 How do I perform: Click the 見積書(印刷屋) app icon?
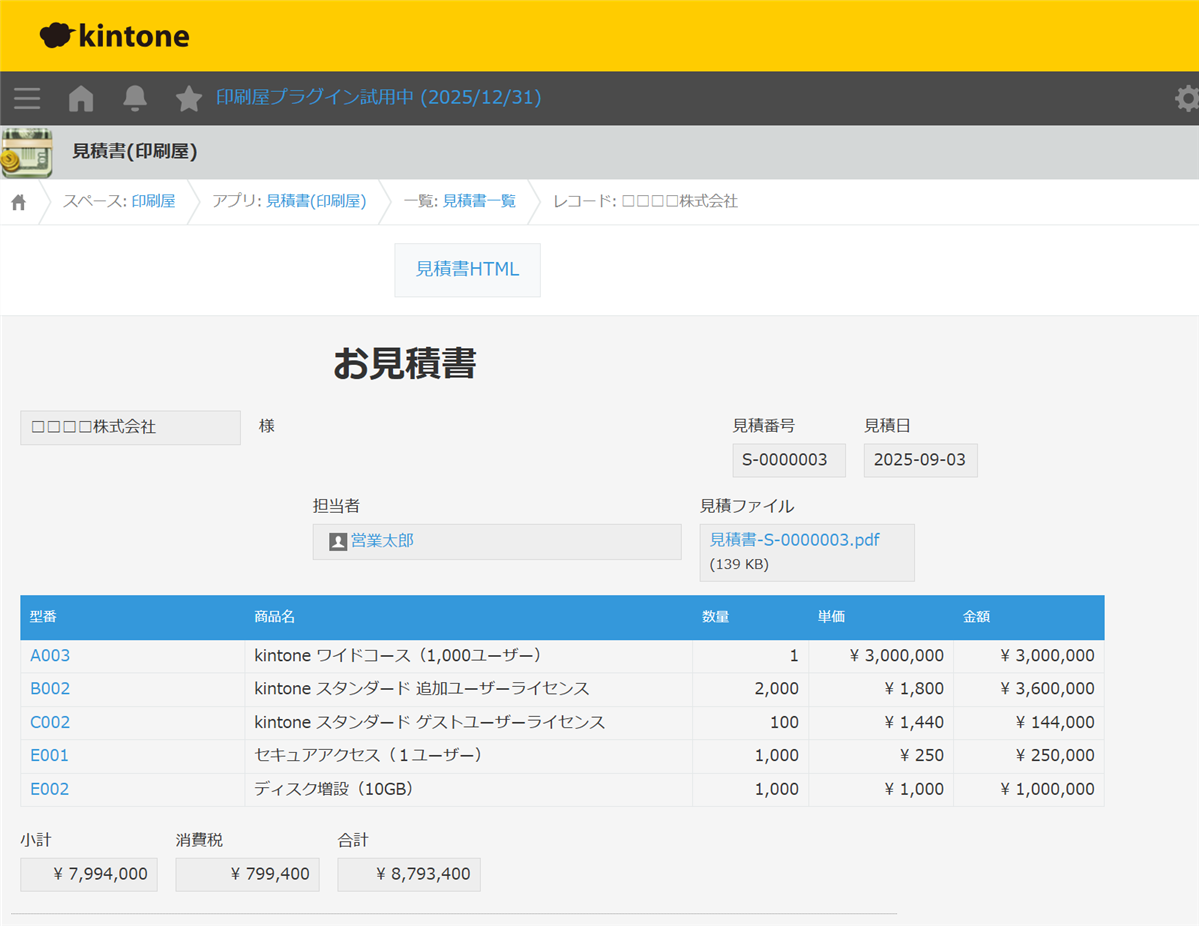click(27, 152)
